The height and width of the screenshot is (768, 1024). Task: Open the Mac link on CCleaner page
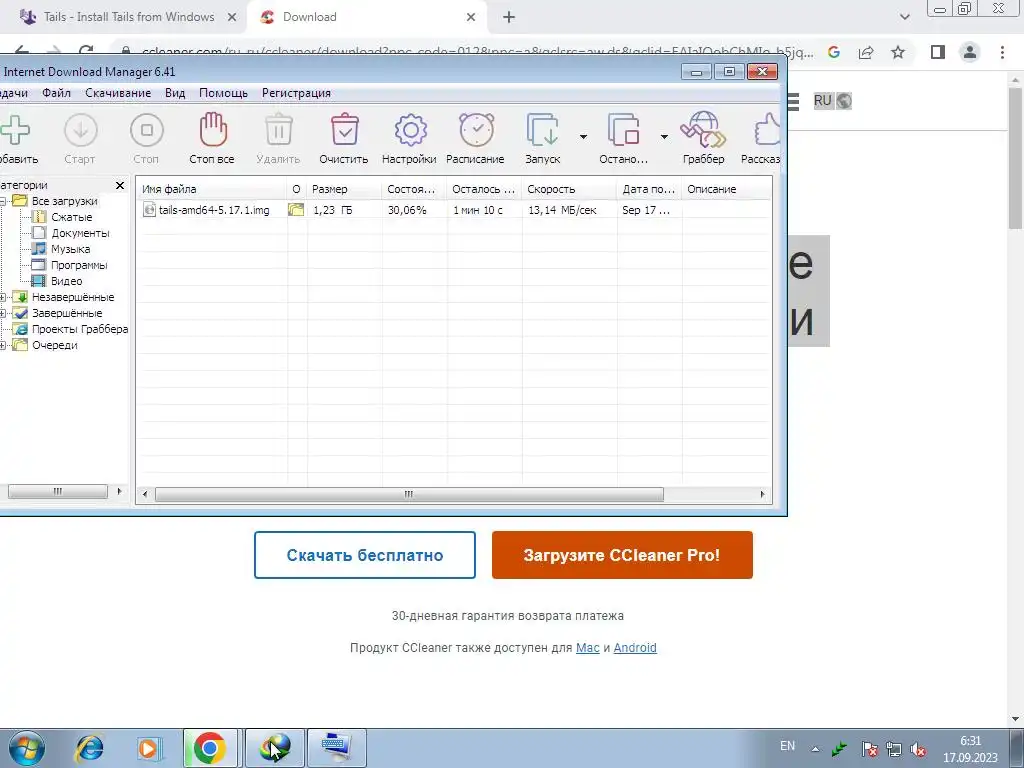coord(588,648)
